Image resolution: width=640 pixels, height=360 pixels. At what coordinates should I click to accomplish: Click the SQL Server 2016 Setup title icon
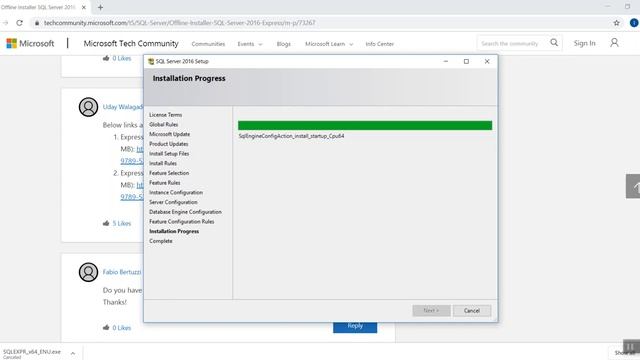pyautogui.click(x=151, y=61)
